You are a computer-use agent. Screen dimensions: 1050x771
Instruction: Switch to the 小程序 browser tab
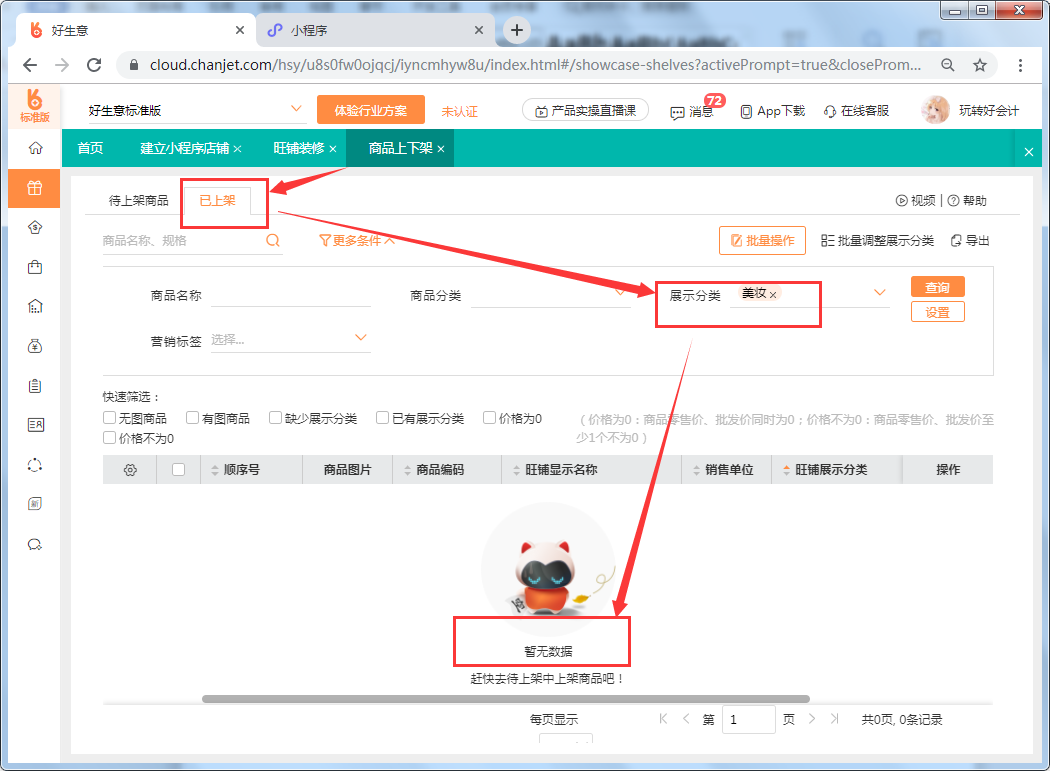click(374, 30)
